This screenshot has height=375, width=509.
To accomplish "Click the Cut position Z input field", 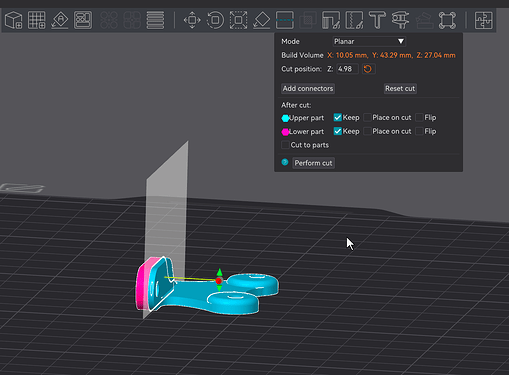I will [347, 69].
